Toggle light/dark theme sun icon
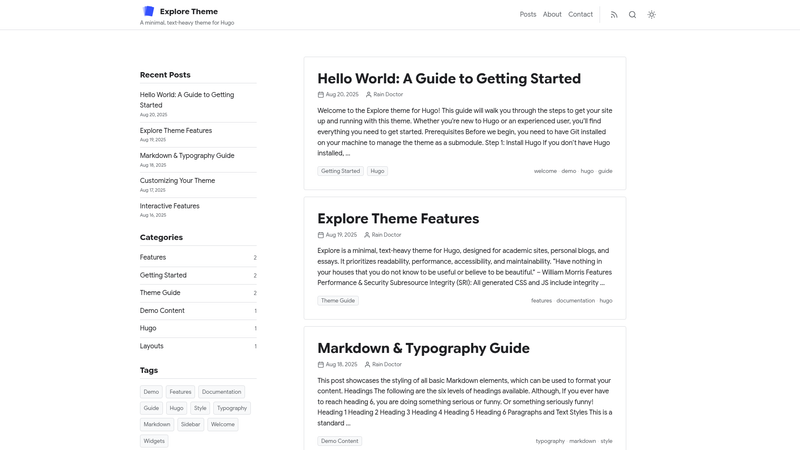Viewport: 800px width, 450px height. coord(652,15)
